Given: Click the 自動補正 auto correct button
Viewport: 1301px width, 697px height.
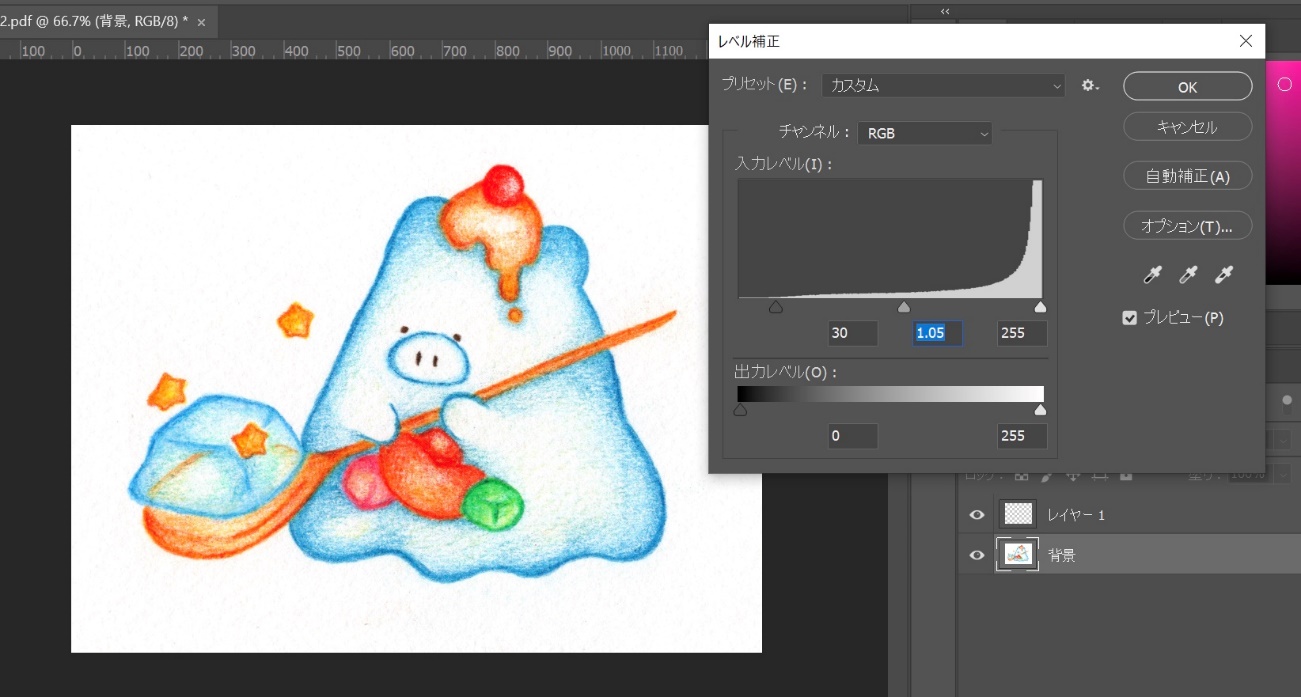Looking at the screenshot, I should (x=1187, y=176).
